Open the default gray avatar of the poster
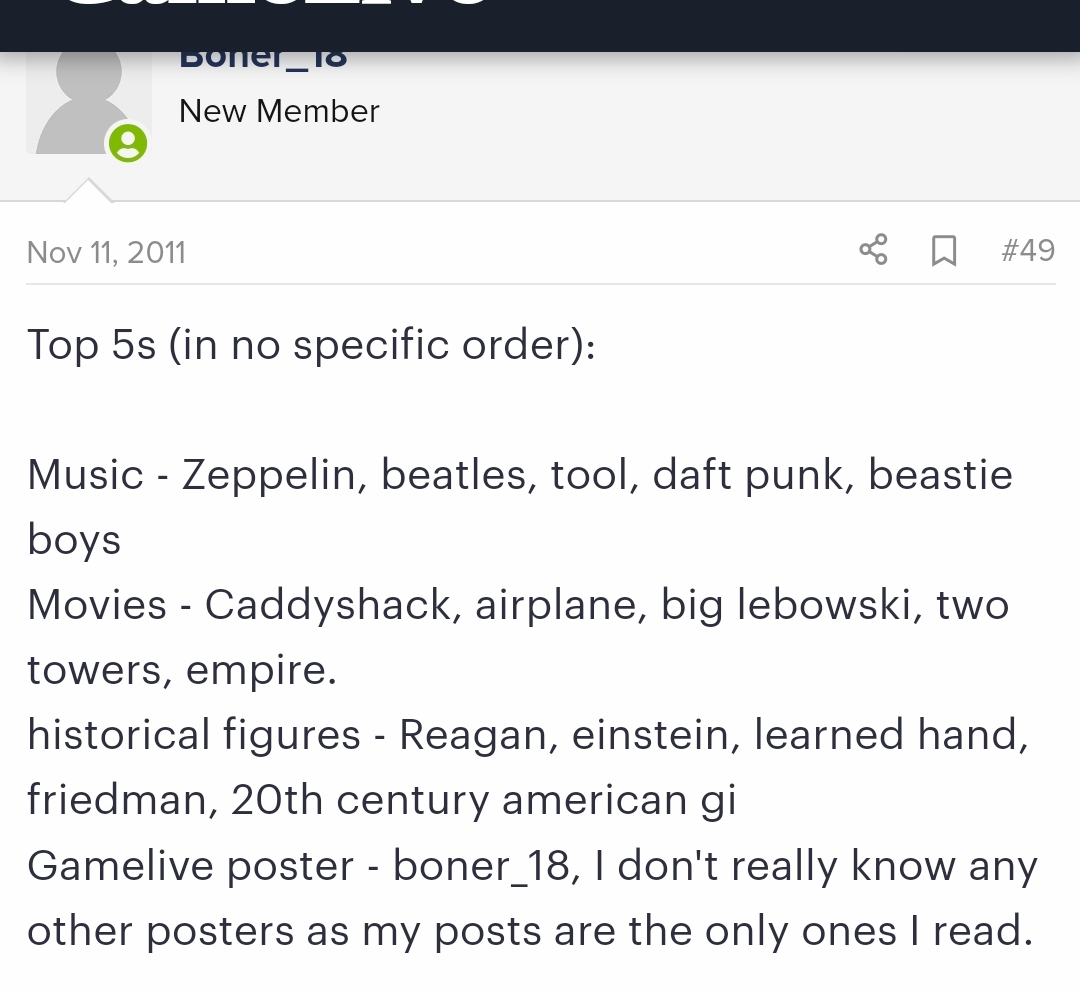 pyautogui.click(x=89, y=103)
